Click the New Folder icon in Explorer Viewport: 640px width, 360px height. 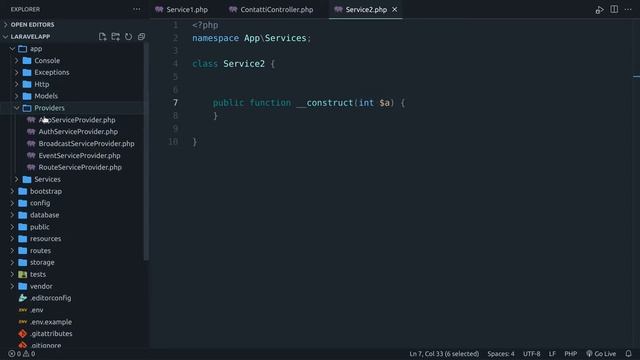click(x=116, y=37)
